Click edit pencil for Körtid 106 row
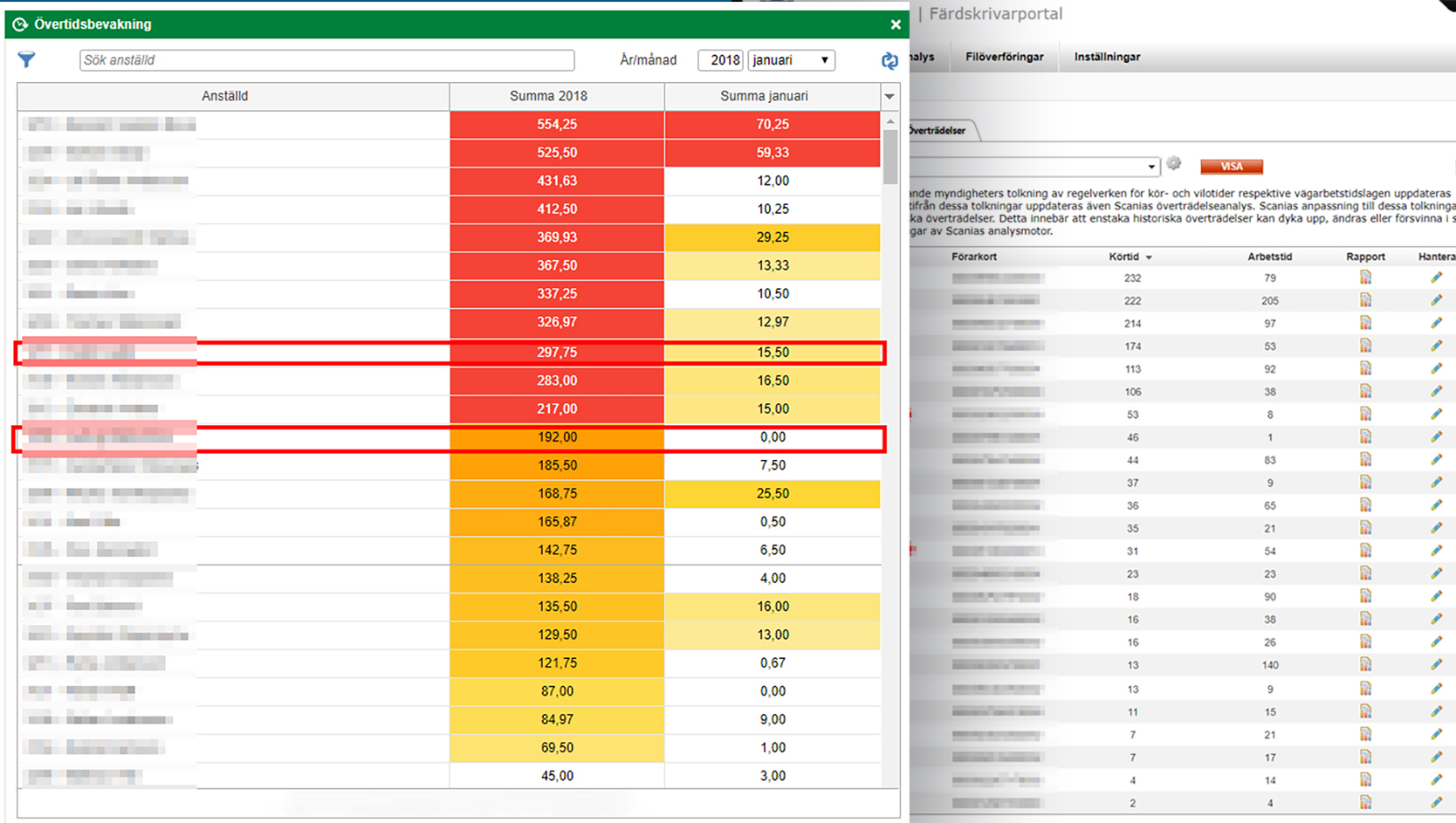Screen dimensions: 1456x823 1436,392
